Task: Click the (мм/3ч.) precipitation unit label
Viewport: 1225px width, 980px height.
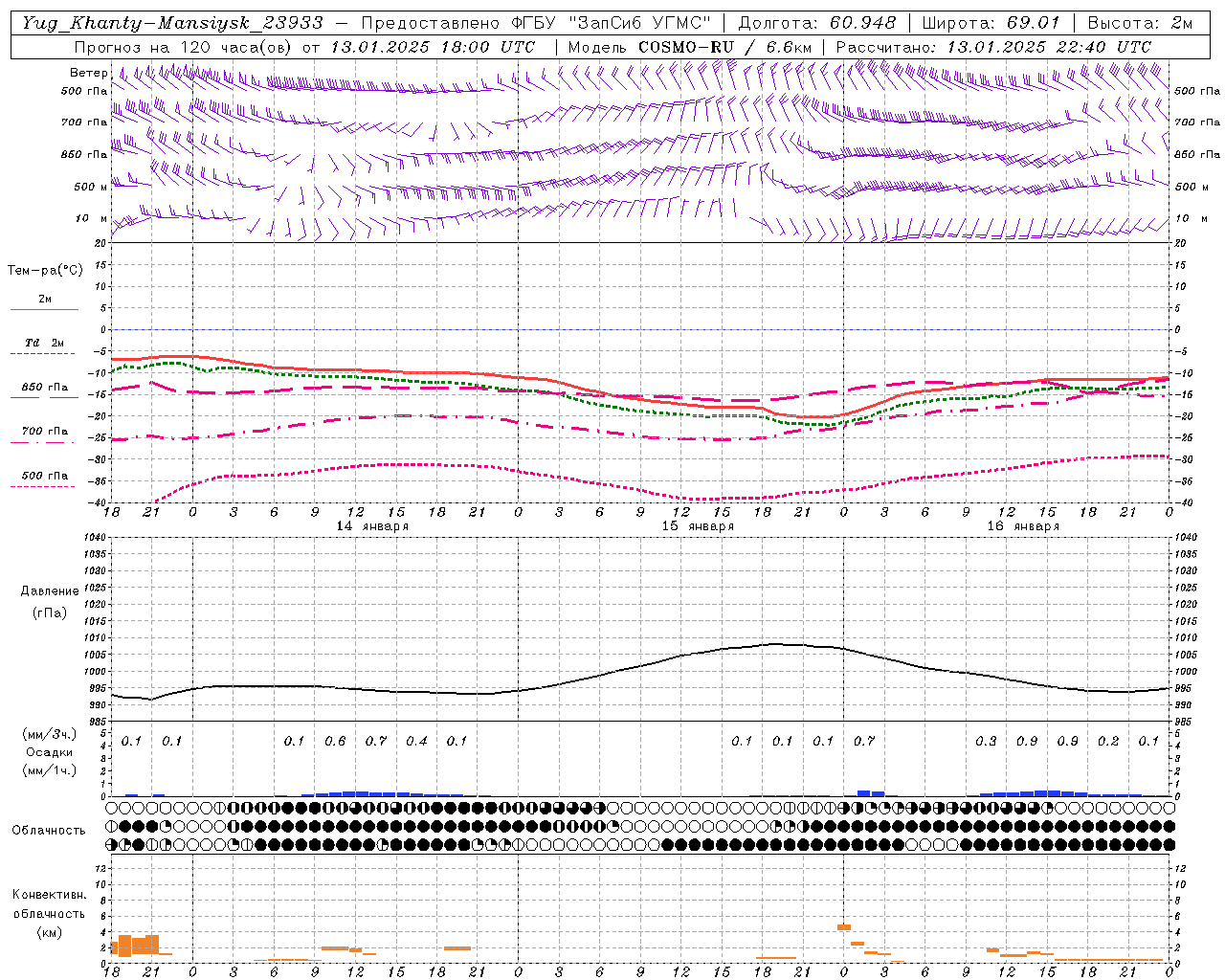Action: click(x=50, y=734)
